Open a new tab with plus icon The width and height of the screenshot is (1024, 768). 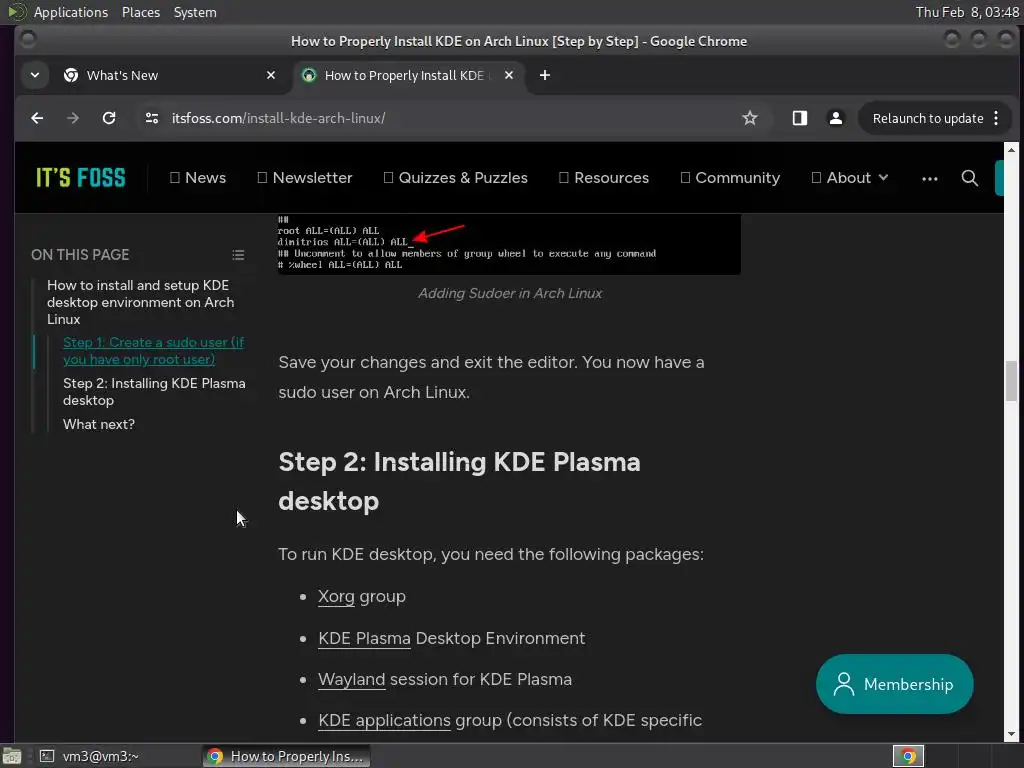tap(545, 75)
